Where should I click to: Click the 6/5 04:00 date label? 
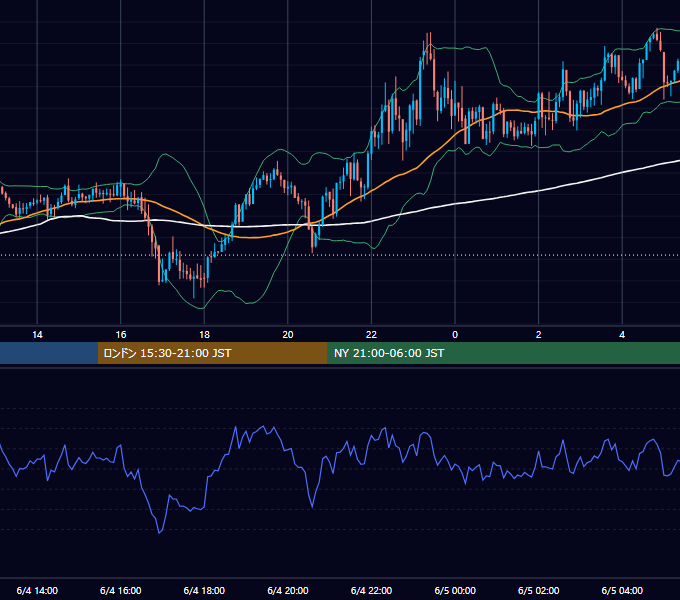point(622,590)
